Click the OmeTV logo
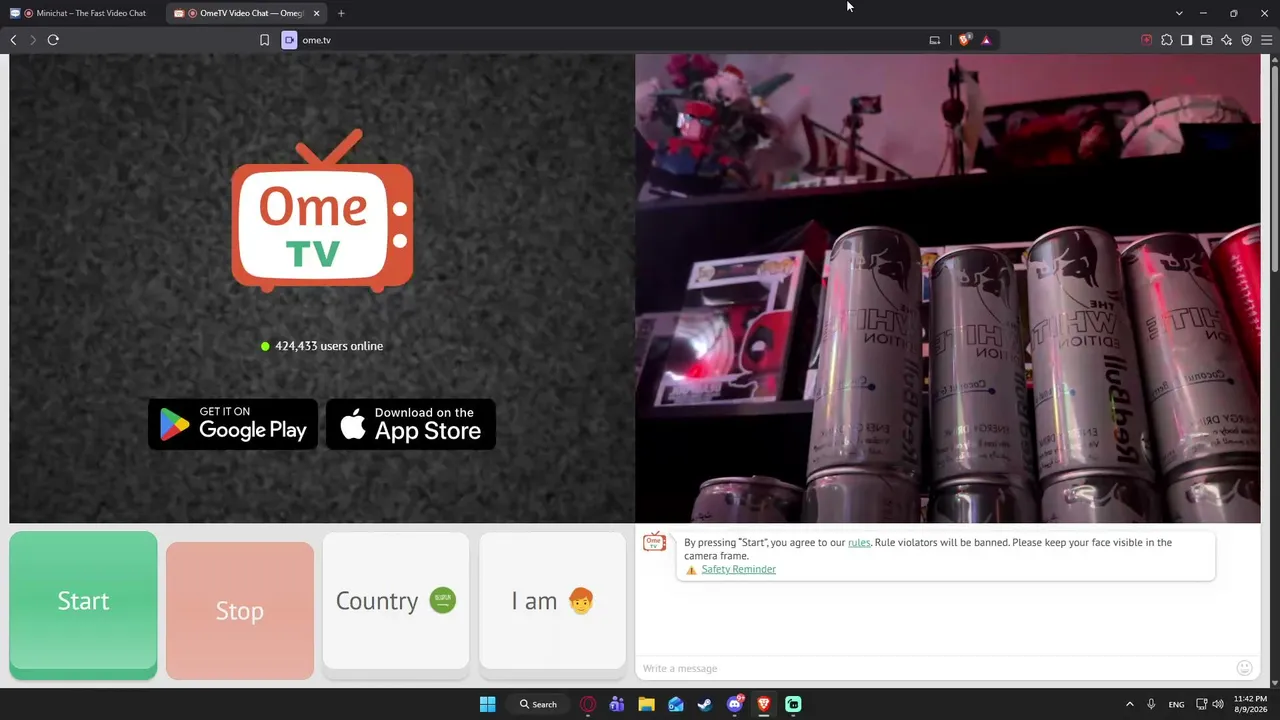 tap(322, 211)
